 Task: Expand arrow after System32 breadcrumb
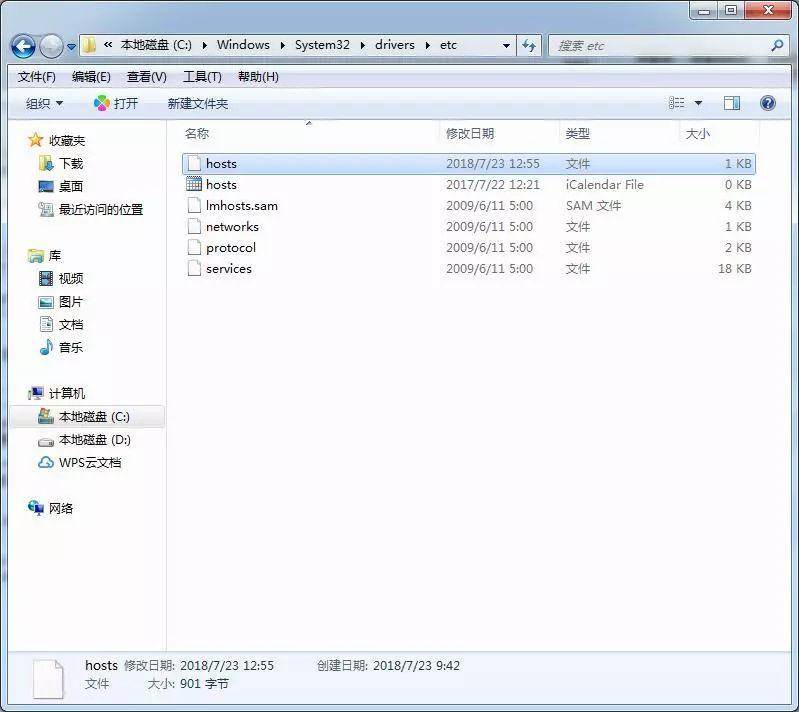(362, 45)
